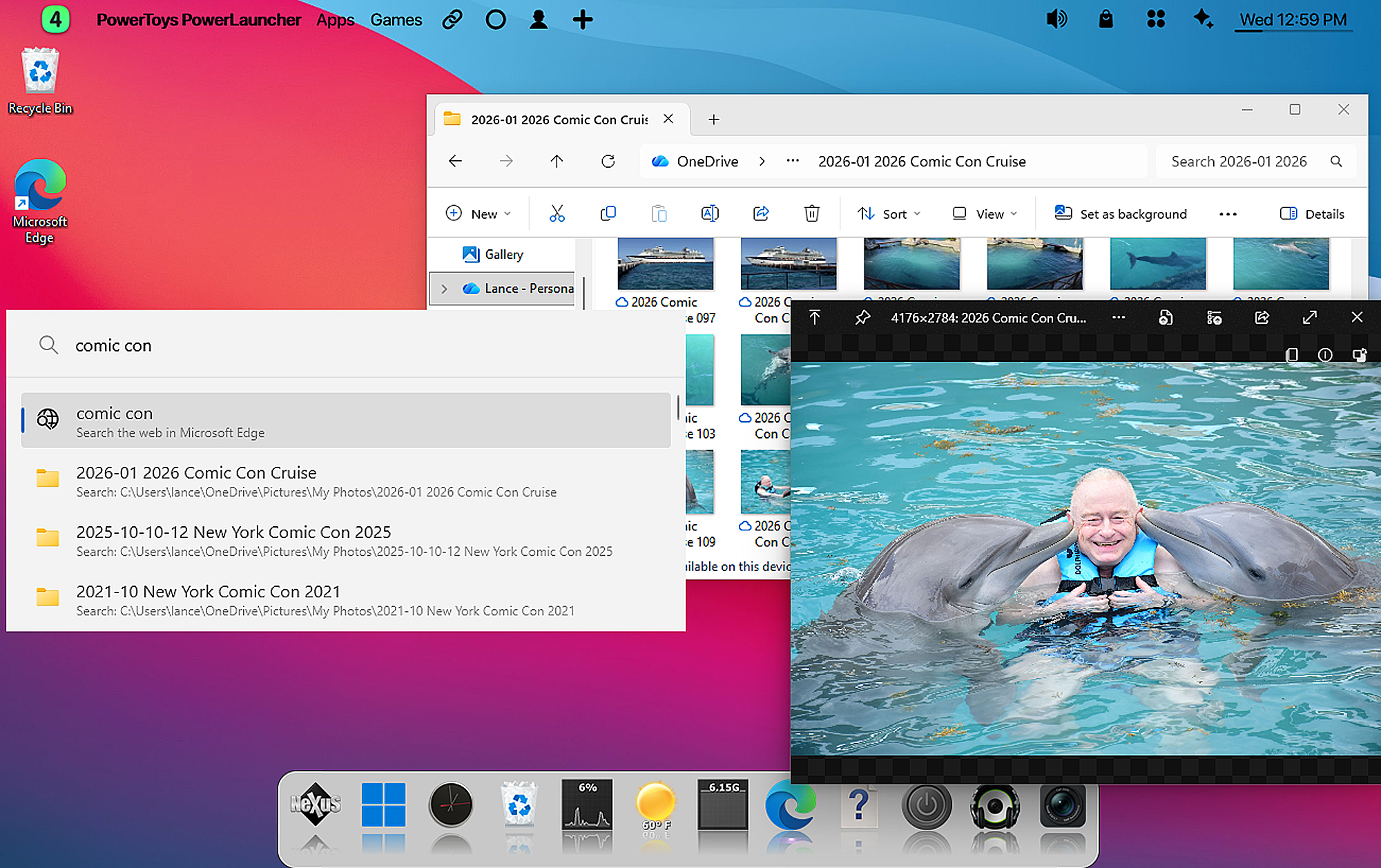Select the 'comic con' web search result

(346, 421)
